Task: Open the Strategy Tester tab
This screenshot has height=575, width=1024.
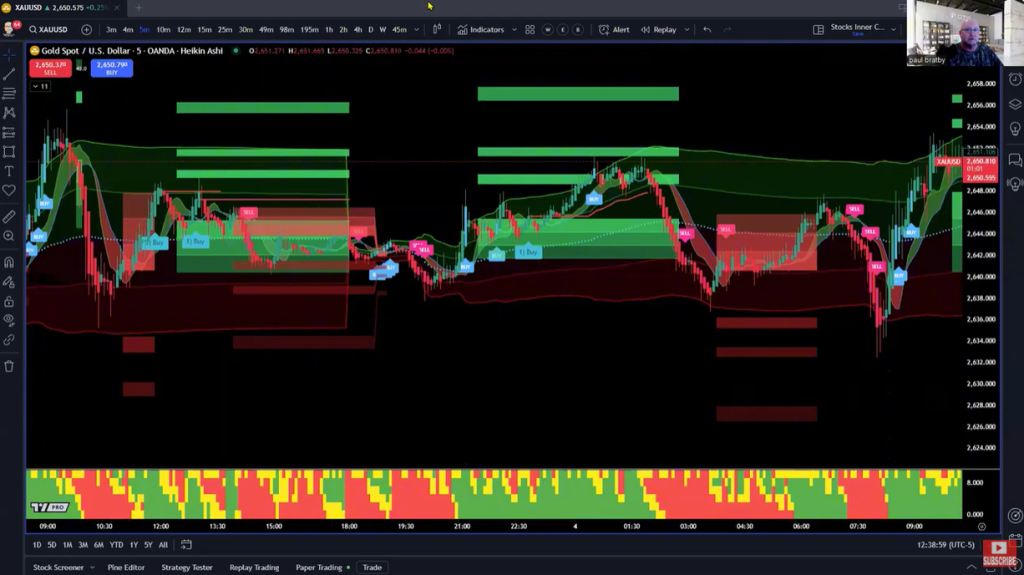Action: pos(187,567)
